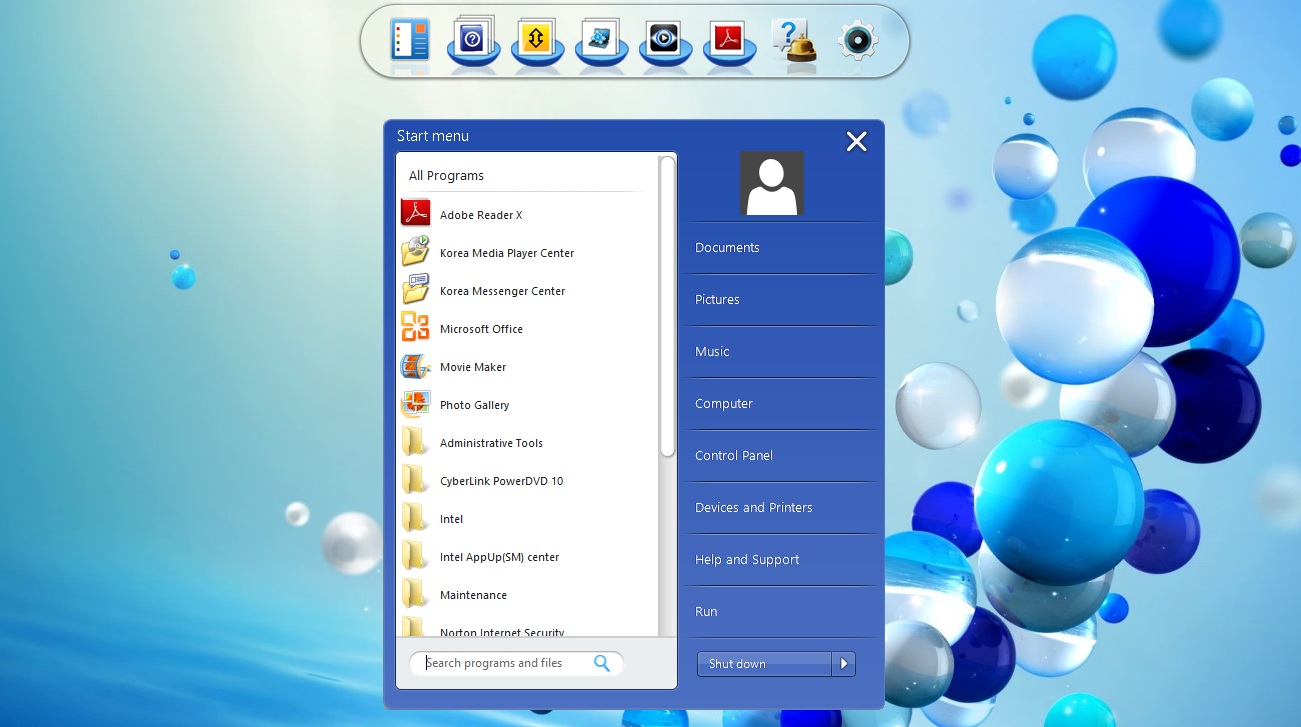This screenshot has height=727, width=1301.
Task: Open the gear settings icon in dock
Action: 857,40
